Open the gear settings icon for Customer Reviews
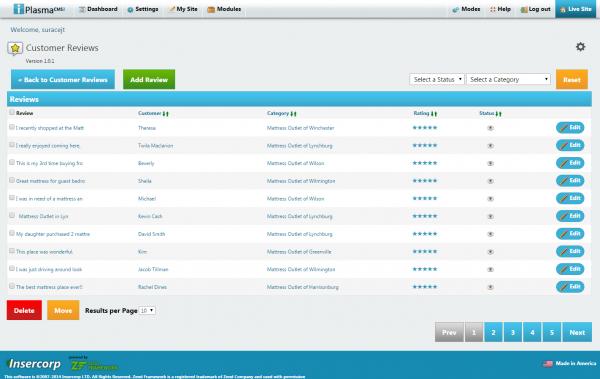 tap(580, 47)
